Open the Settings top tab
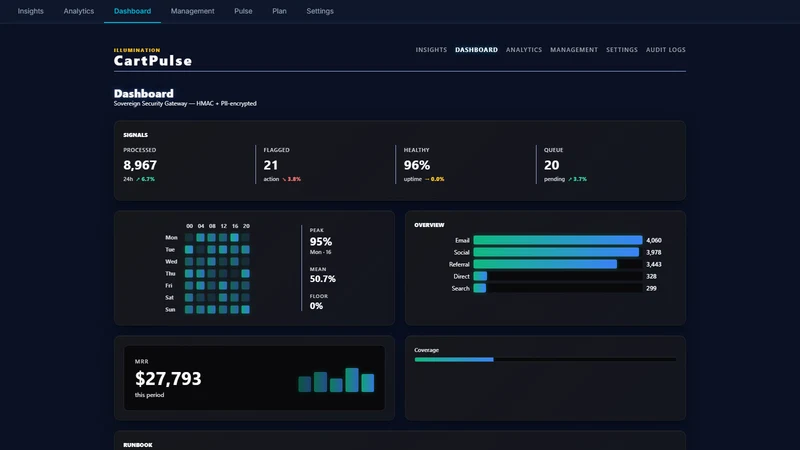 coord(320,11)
